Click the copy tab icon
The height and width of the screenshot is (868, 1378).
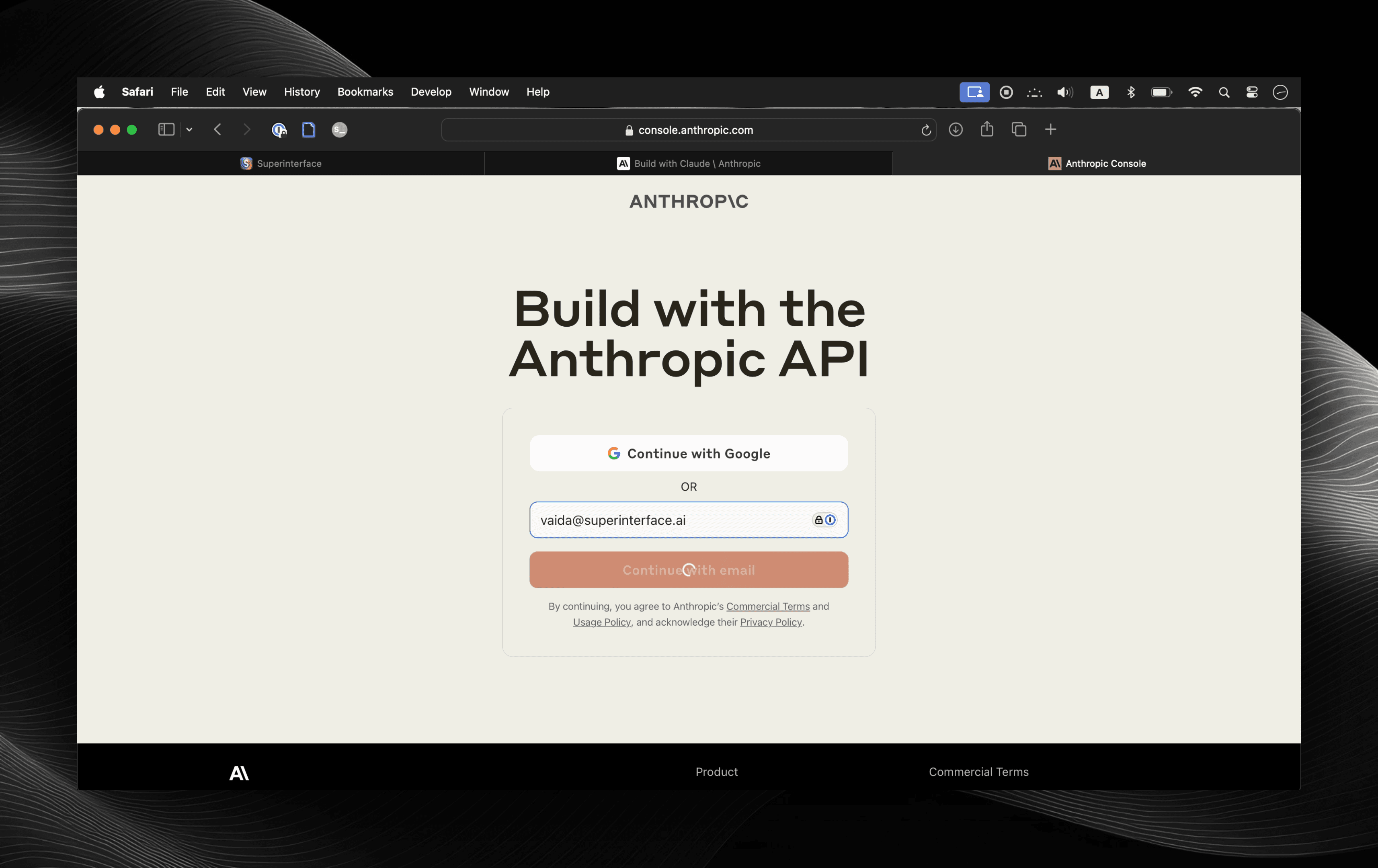tap(1019, 129)
